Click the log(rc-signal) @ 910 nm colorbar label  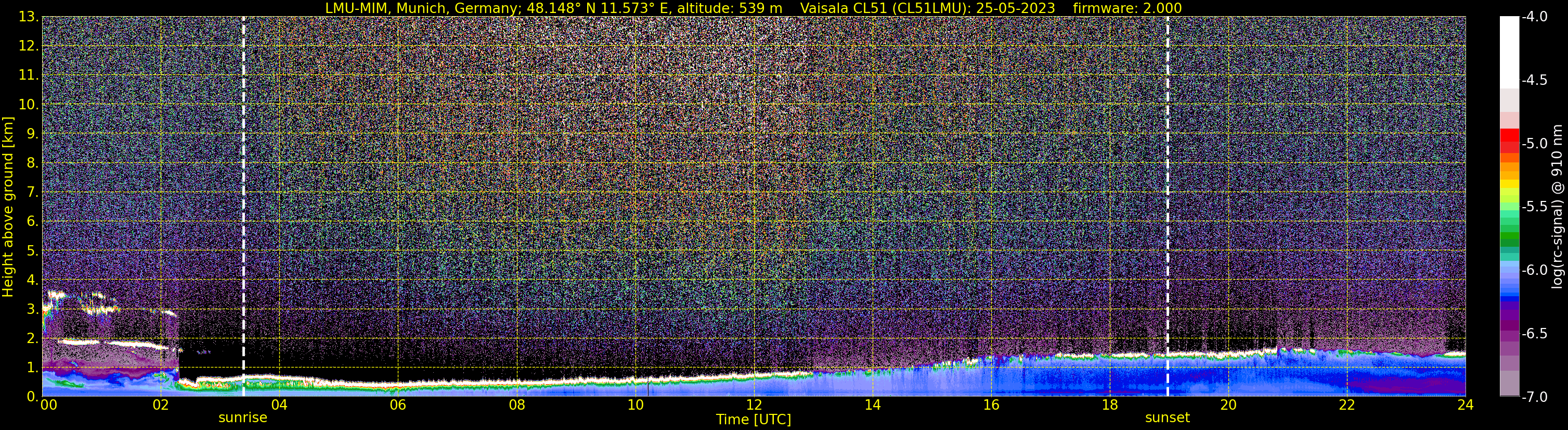pyautogui.click(x=1558, y=207)
